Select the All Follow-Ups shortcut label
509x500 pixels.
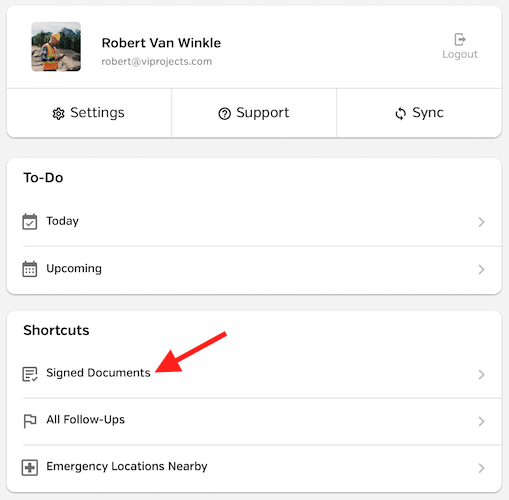point(86,420)
